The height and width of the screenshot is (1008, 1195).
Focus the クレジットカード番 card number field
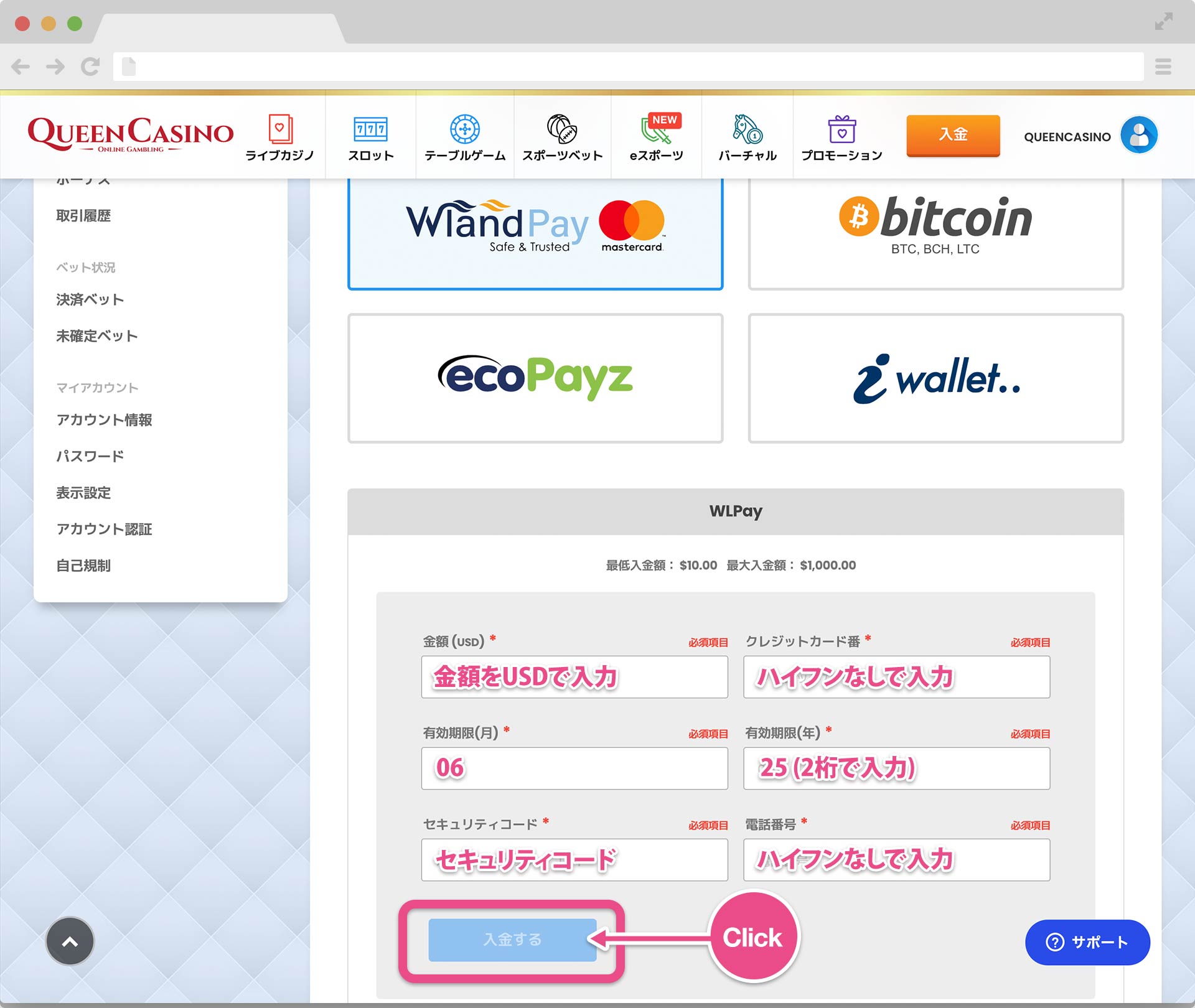(897, 677)
